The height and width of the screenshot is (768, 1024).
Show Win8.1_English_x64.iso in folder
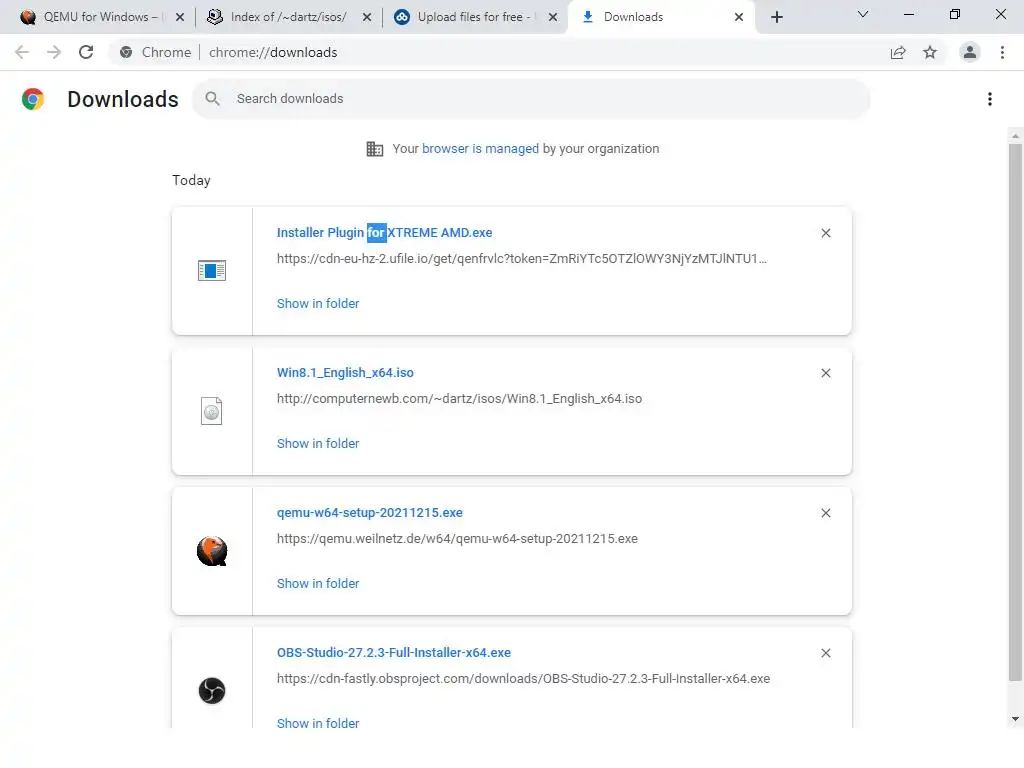coord(318,443)
